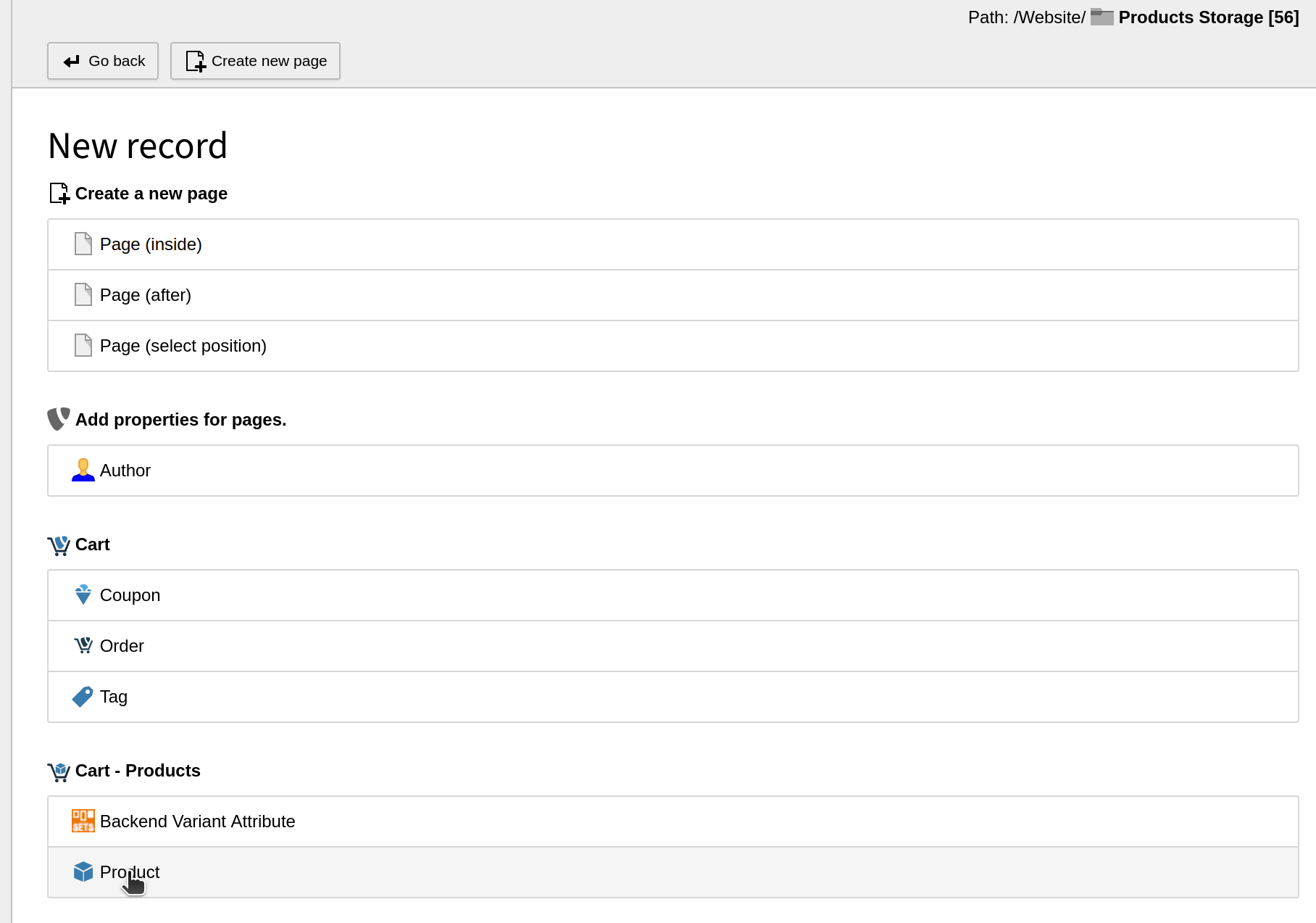Viewport: 1316px width, 923px height.
Task: Create a new Product record
Action: pyautogui.click(x=130, y=872)
